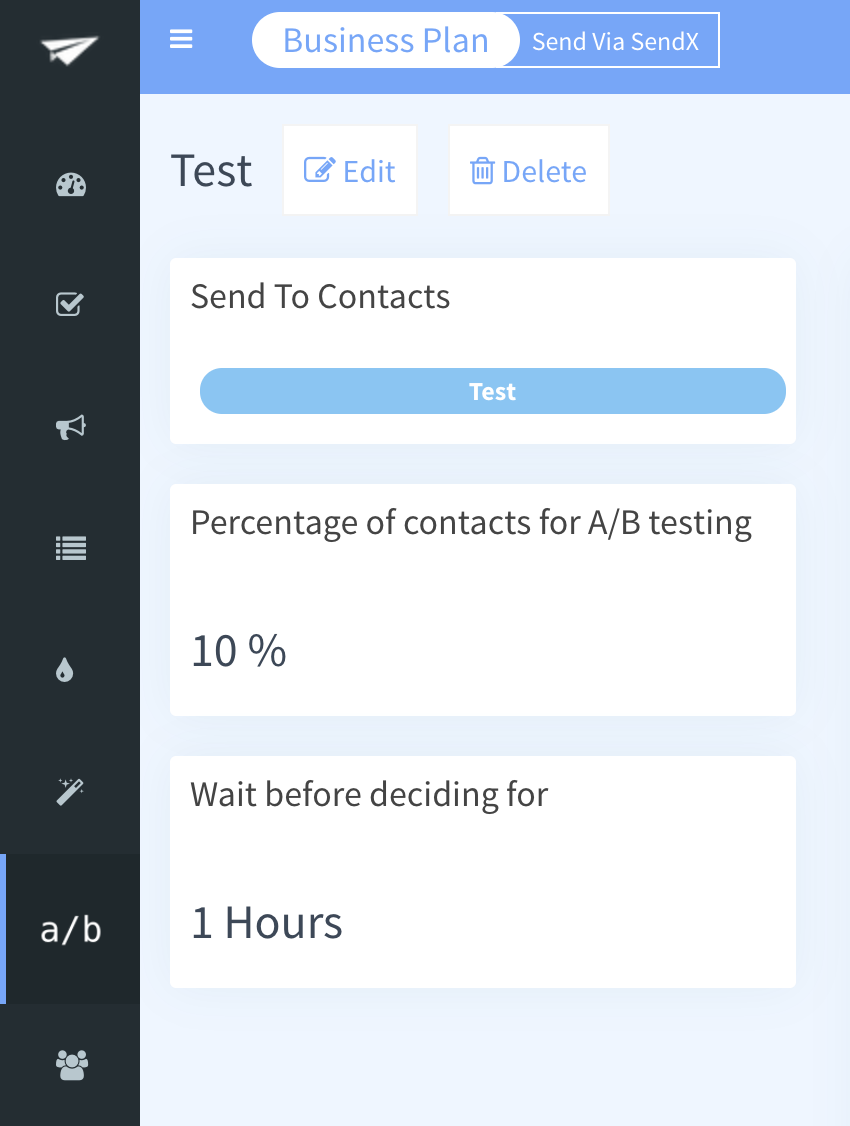Open the checkbox tasks icon in sidebar
Image resolution: width=850 pixels, height=1126 pixels.
(70, 304)
